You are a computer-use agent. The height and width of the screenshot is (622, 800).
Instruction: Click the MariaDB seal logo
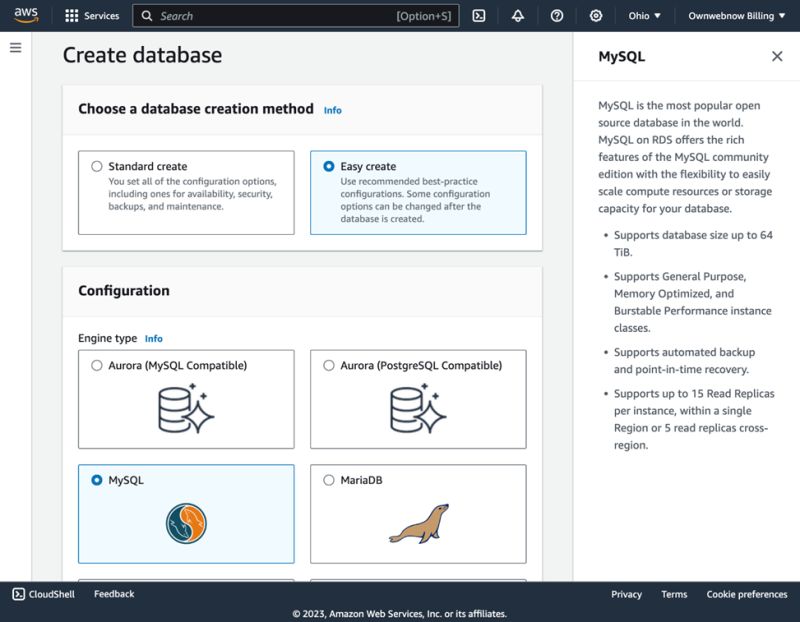(x=419, y=524)
